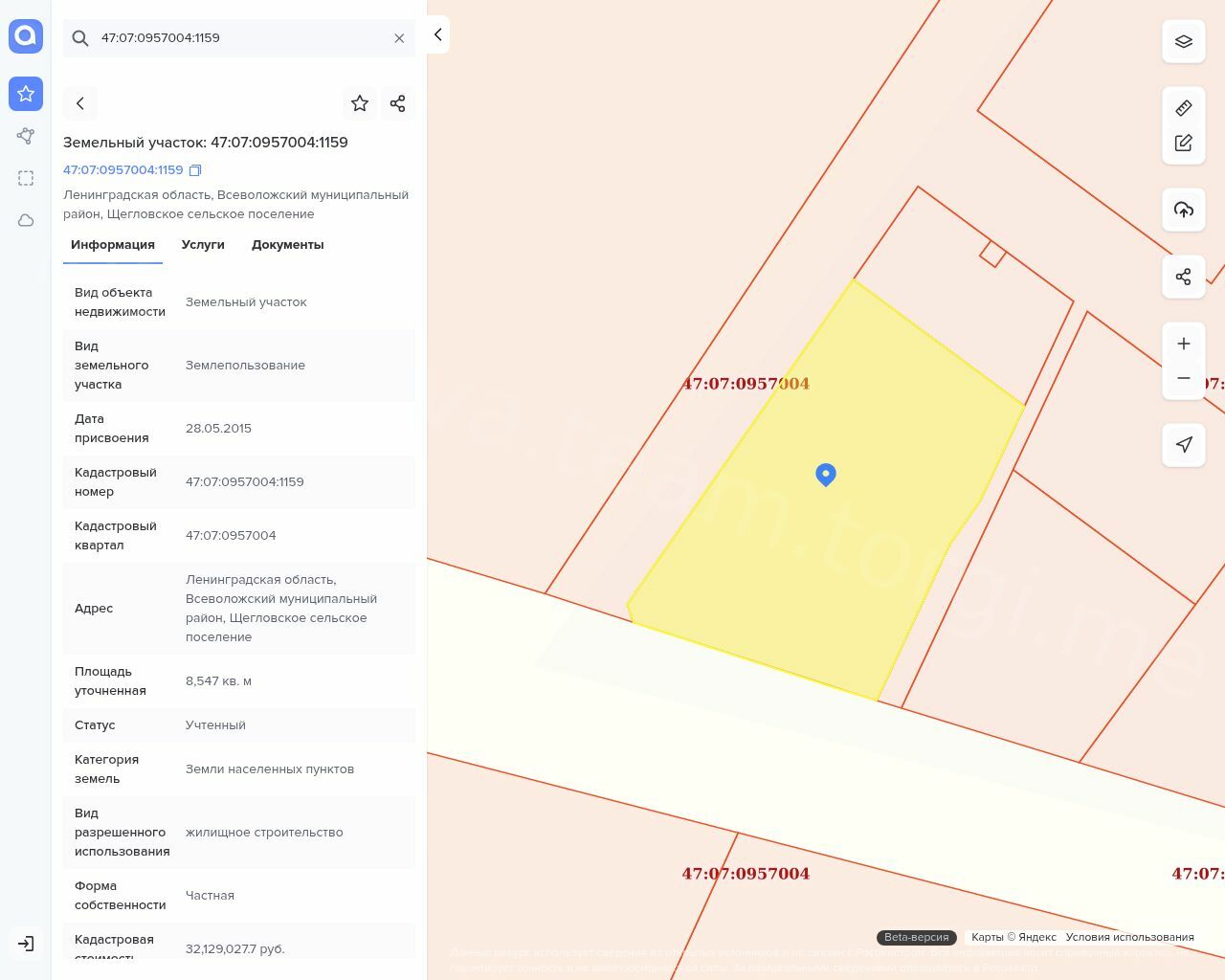The height and width of the screenshot is (980, 1225).
Task: Locate me with the navigation arrow
Action: 1184,445
